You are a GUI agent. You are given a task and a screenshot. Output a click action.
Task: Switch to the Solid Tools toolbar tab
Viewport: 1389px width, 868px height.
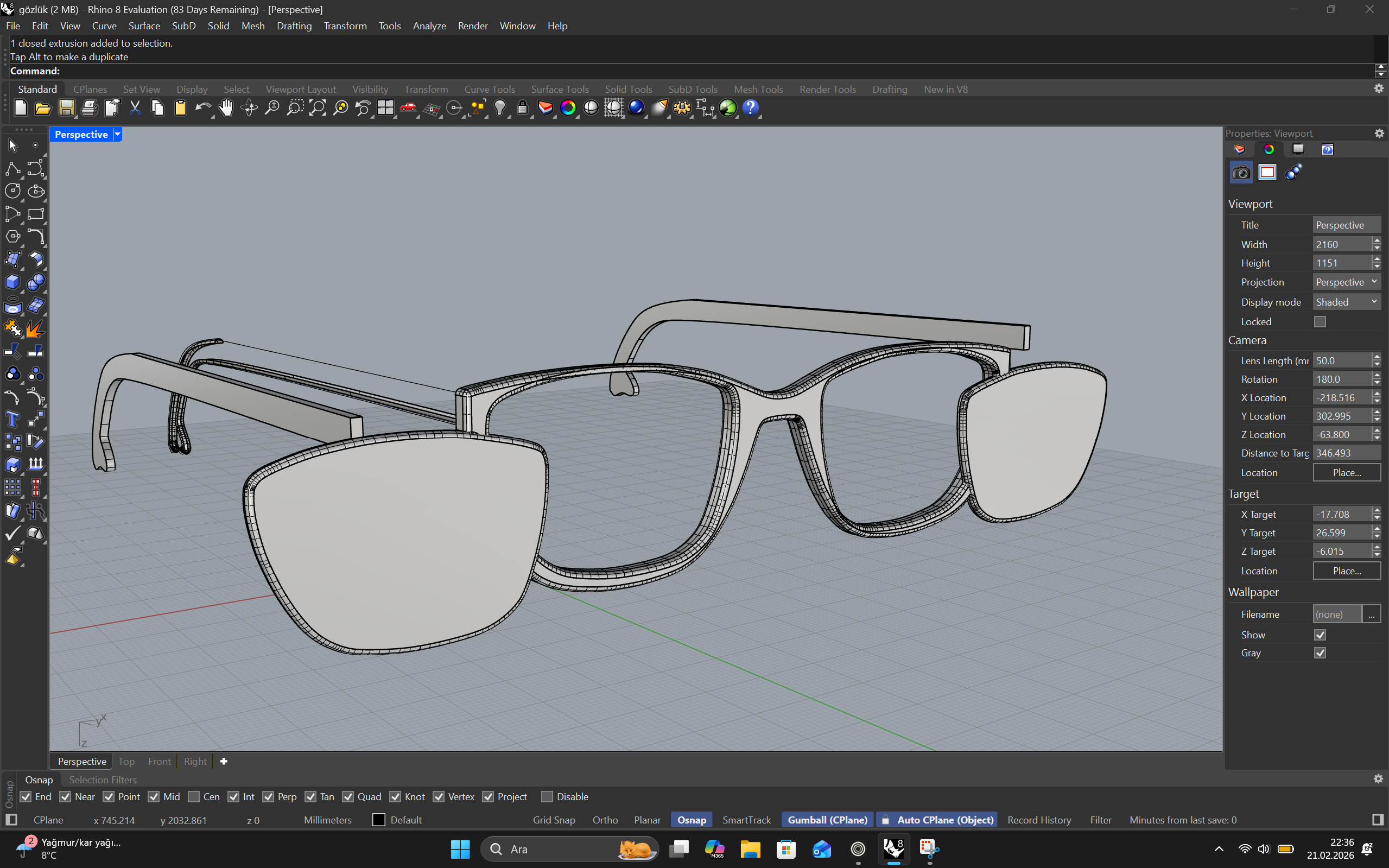tap(628, 90)
